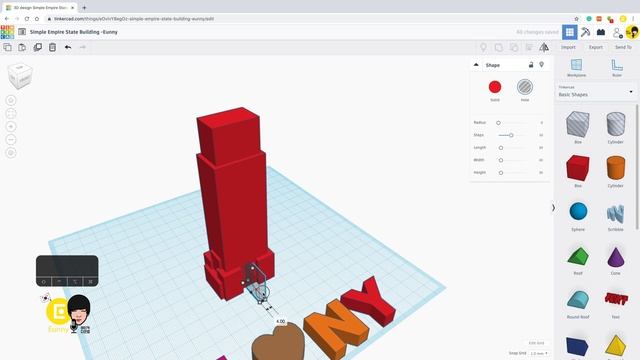Click the Align icon
The image size is (640, 360).
[x=529, y=47]
